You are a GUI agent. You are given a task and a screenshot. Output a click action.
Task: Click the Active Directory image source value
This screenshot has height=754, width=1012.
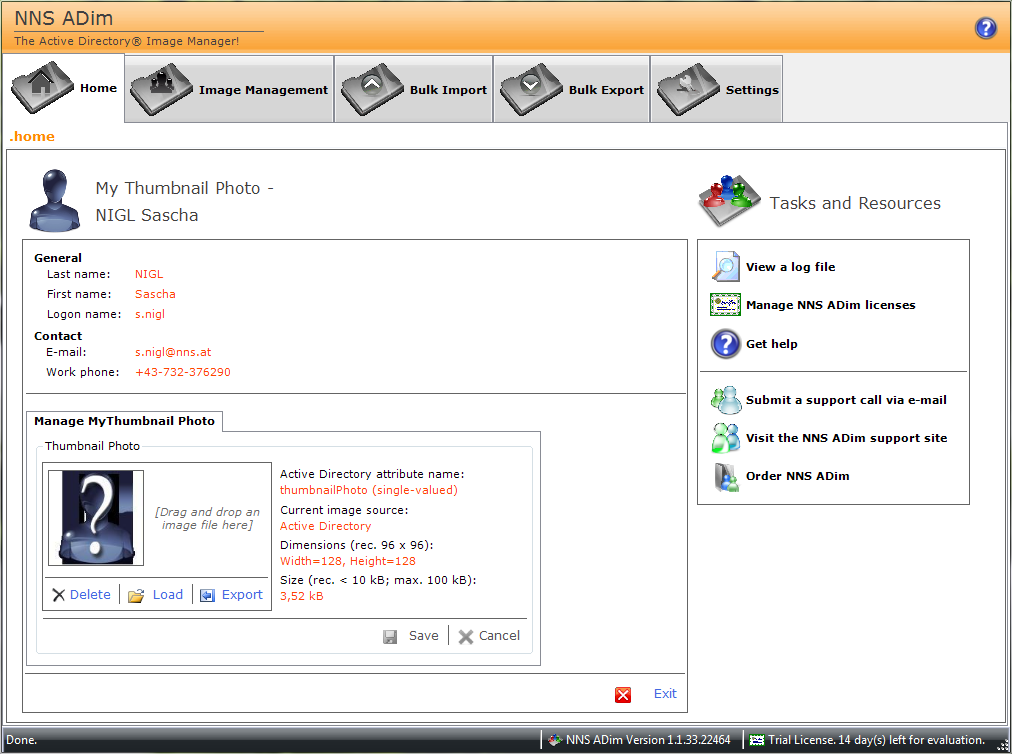pos(325,526)
